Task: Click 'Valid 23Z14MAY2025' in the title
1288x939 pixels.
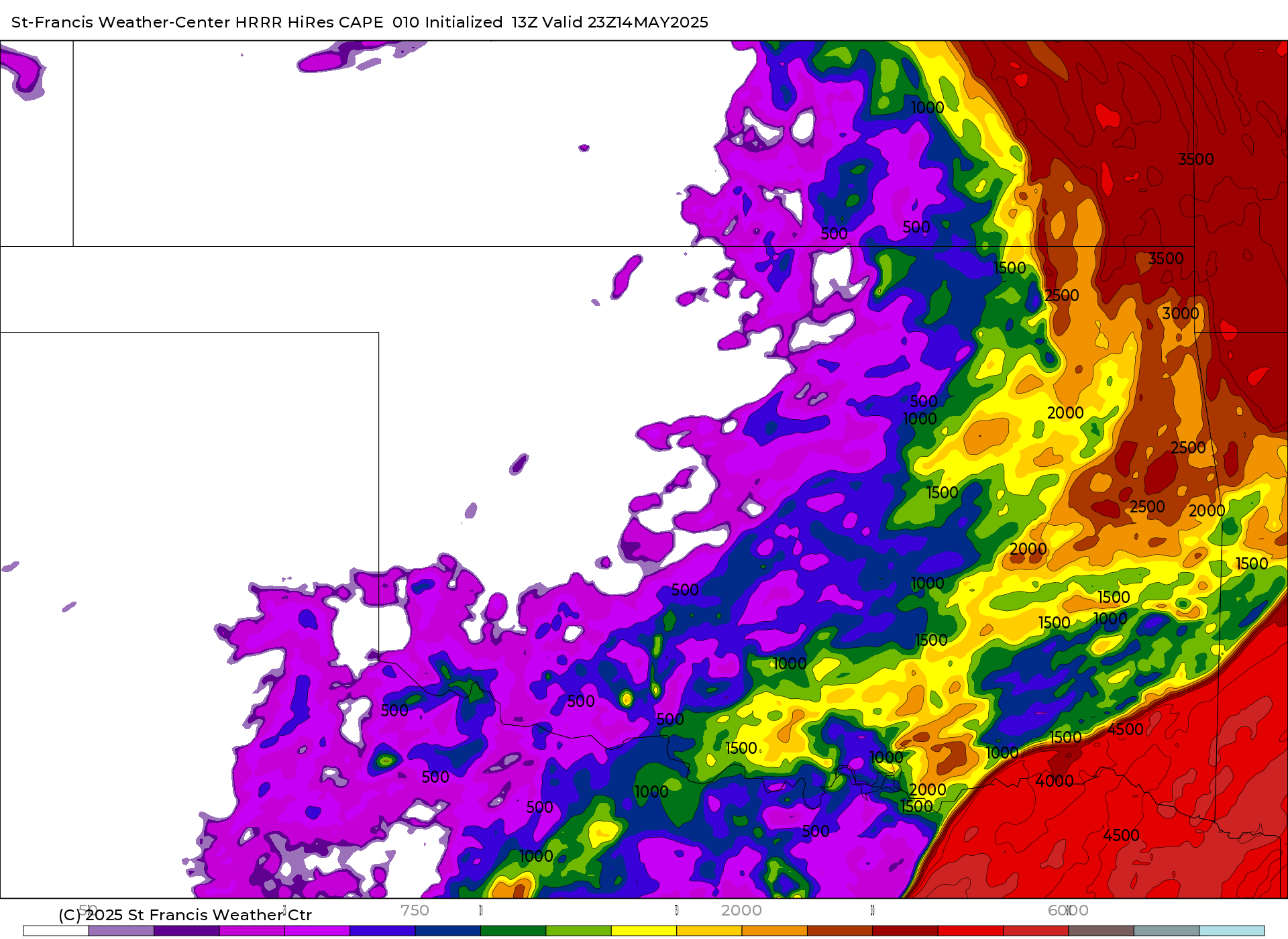Action: (625, 22)
